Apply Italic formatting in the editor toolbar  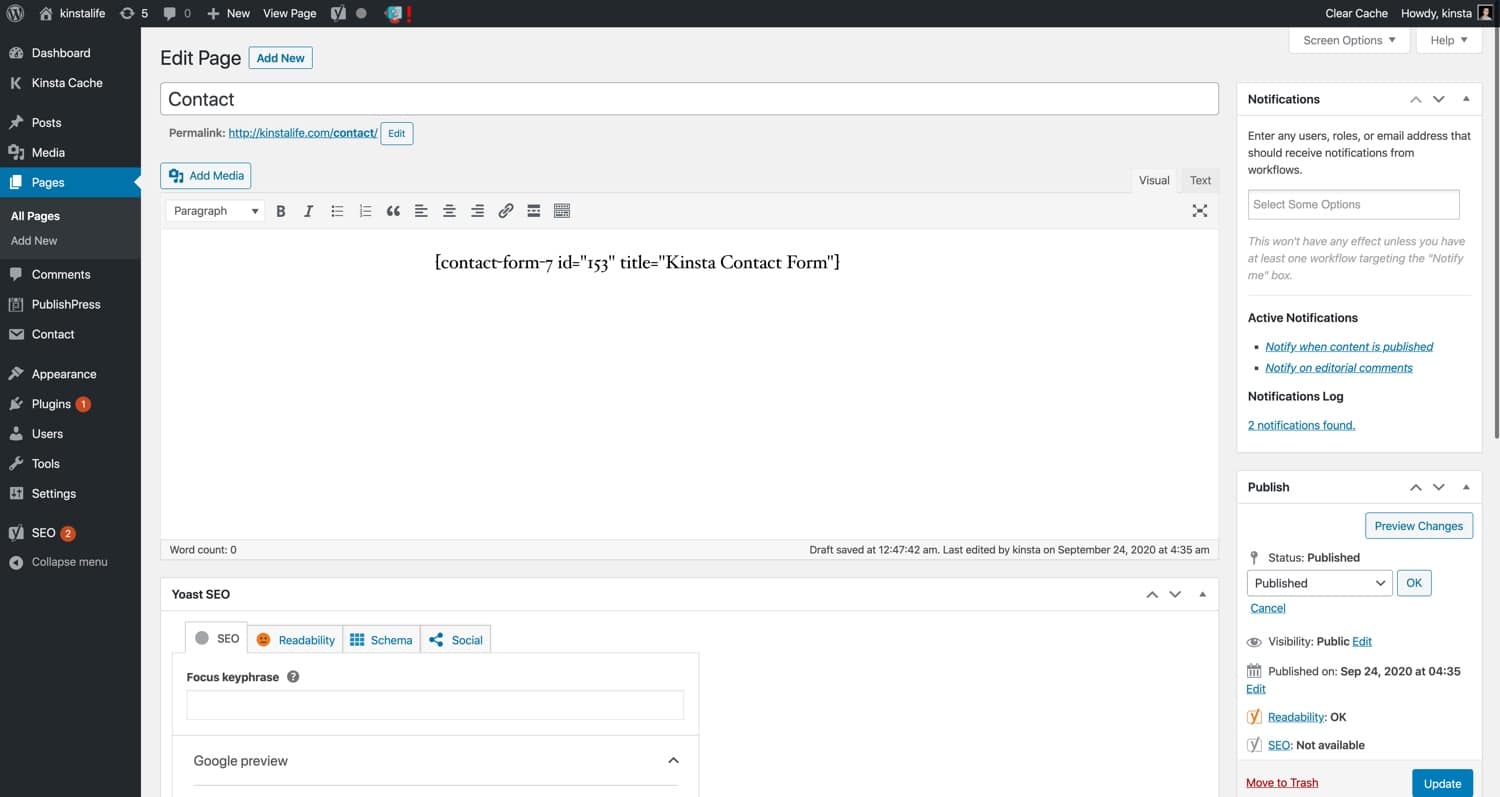tap(309, 210)
